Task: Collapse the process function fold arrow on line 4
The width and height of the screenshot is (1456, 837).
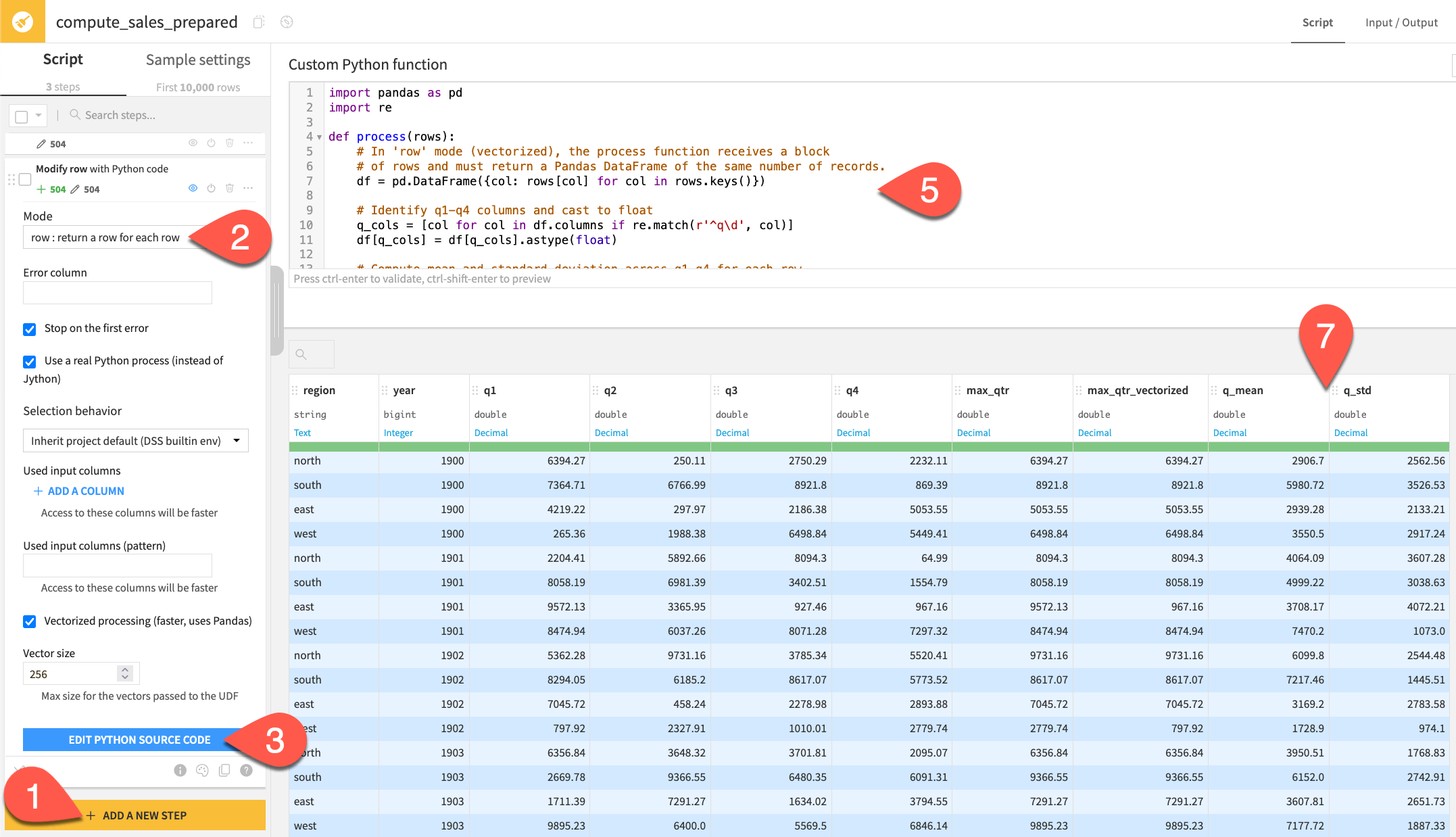Action: [x=319, y=137]
